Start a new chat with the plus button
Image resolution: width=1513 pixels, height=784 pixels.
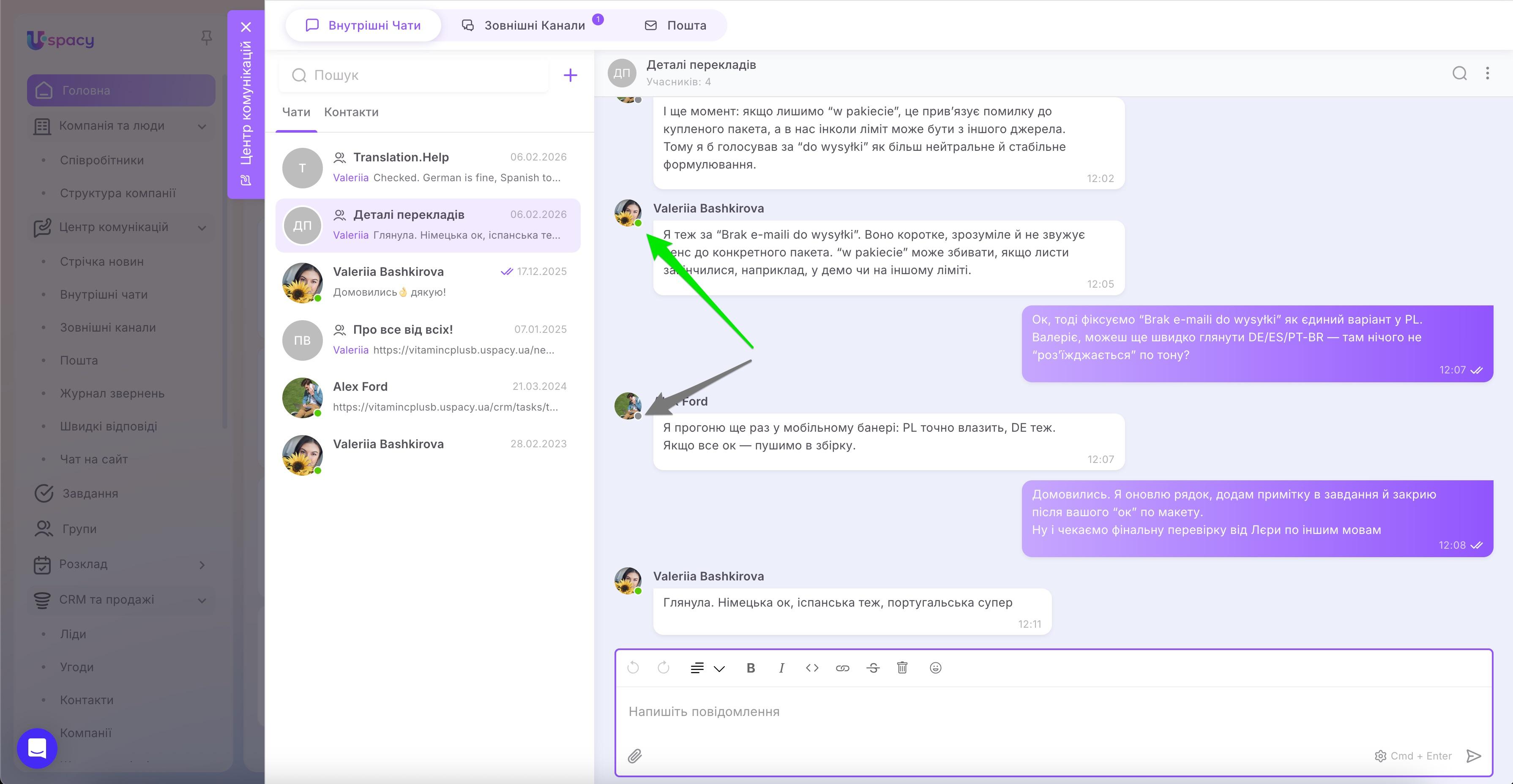pos(570,75)
